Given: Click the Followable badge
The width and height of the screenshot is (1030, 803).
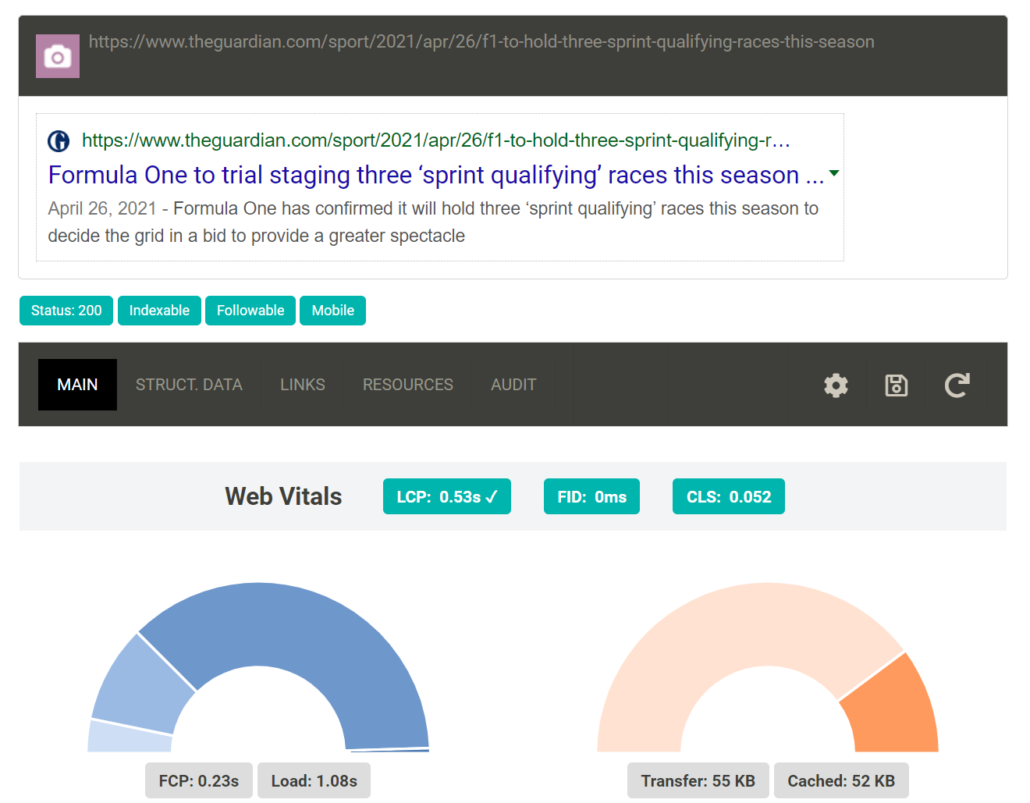Looking at the screenshot, I should [251, 311].
